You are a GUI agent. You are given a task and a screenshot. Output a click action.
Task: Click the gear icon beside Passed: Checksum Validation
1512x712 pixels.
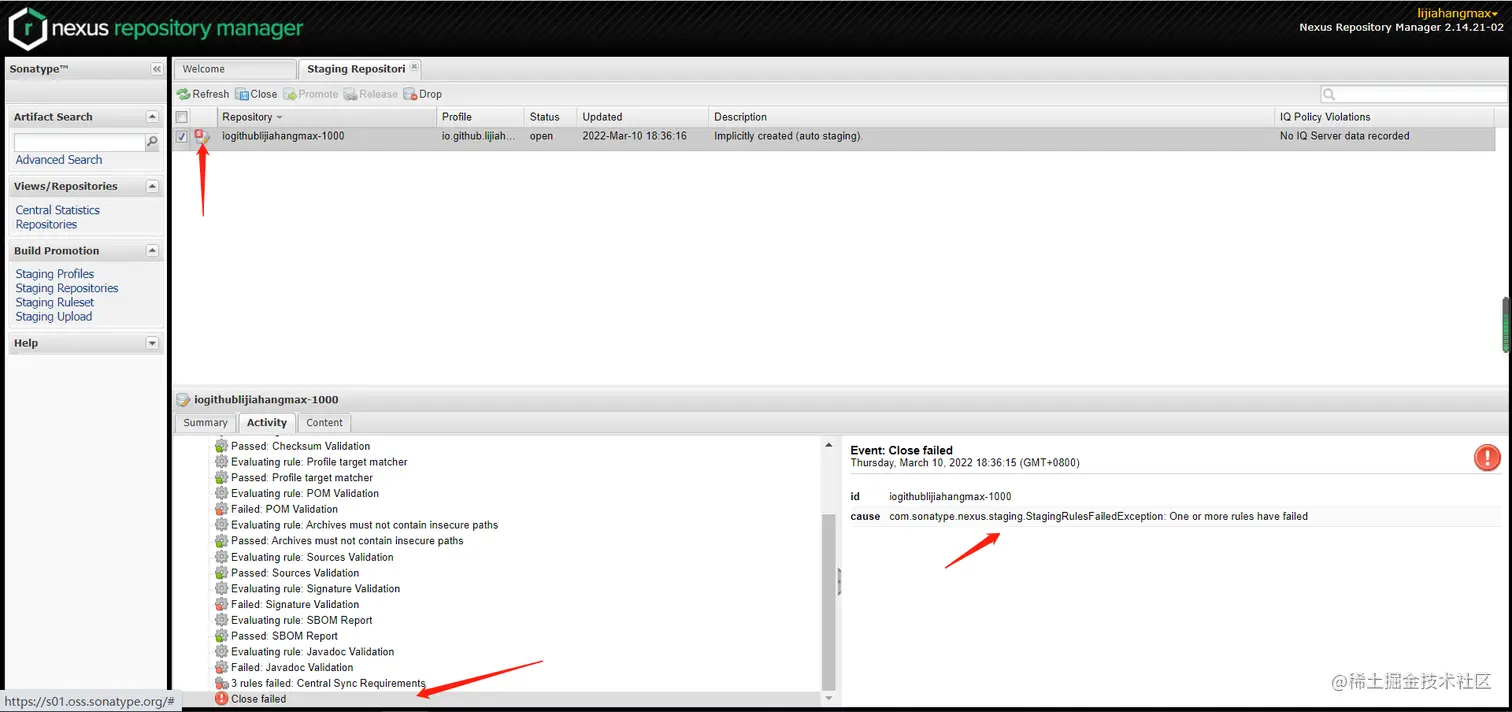point(222,446)
